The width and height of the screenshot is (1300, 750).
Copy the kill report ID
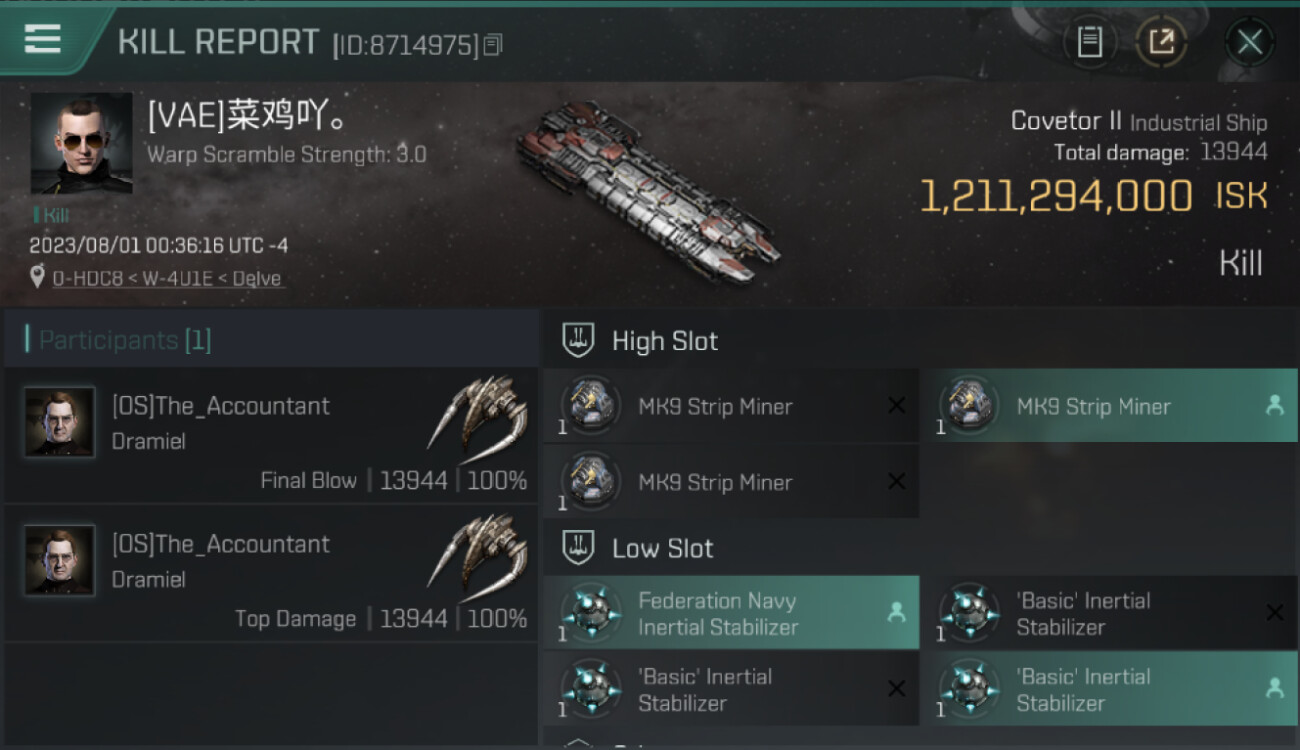(x=492, y=45)
